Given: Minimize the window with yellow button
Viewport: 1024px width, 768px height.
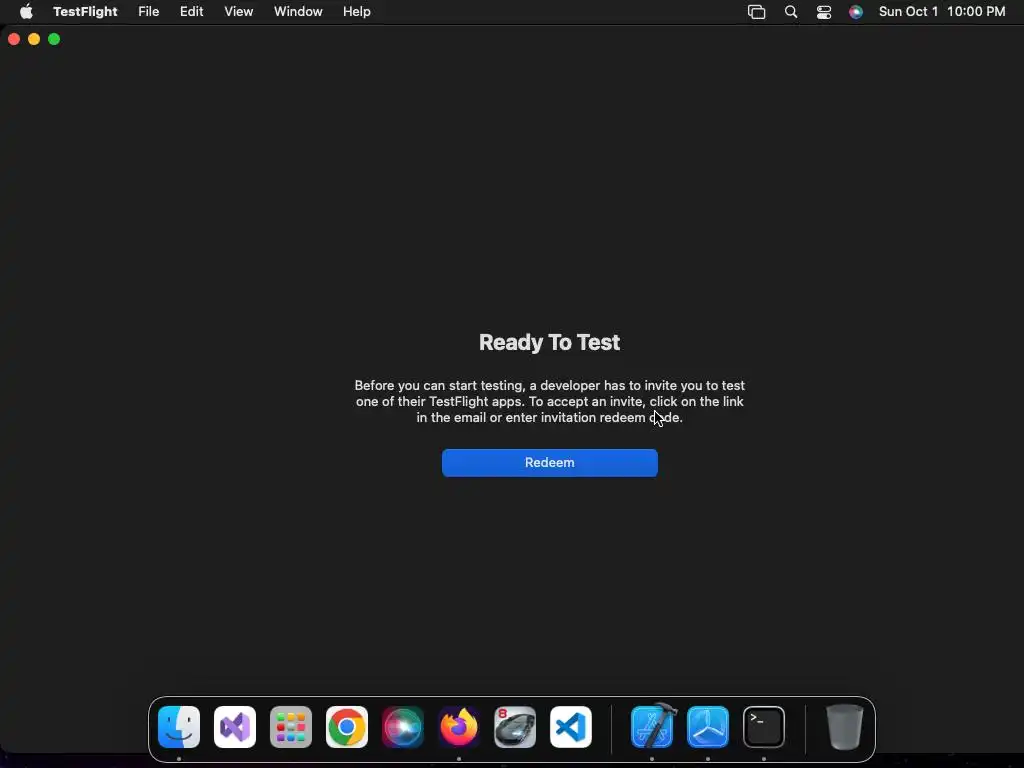Looking at the screenshot, I should coord(34,39).
